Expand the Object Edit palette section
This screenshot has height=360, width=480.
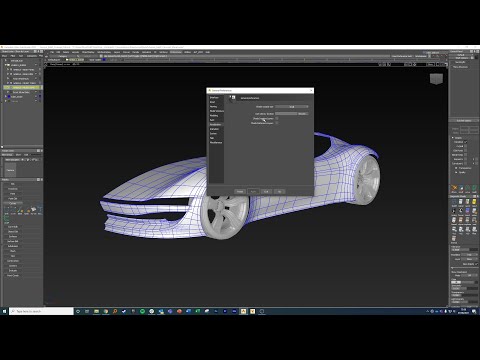(13, 231)
